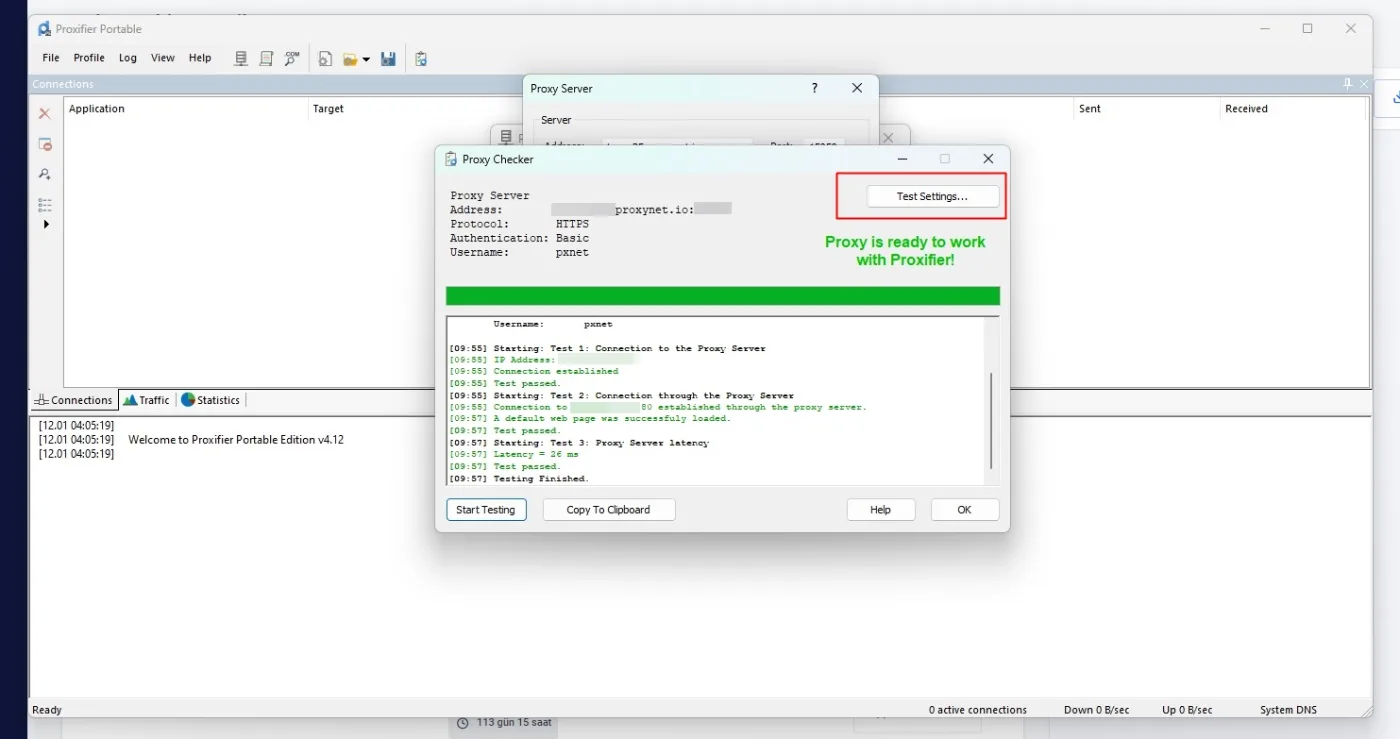Click the list view sidebar icon

(45, 204)
